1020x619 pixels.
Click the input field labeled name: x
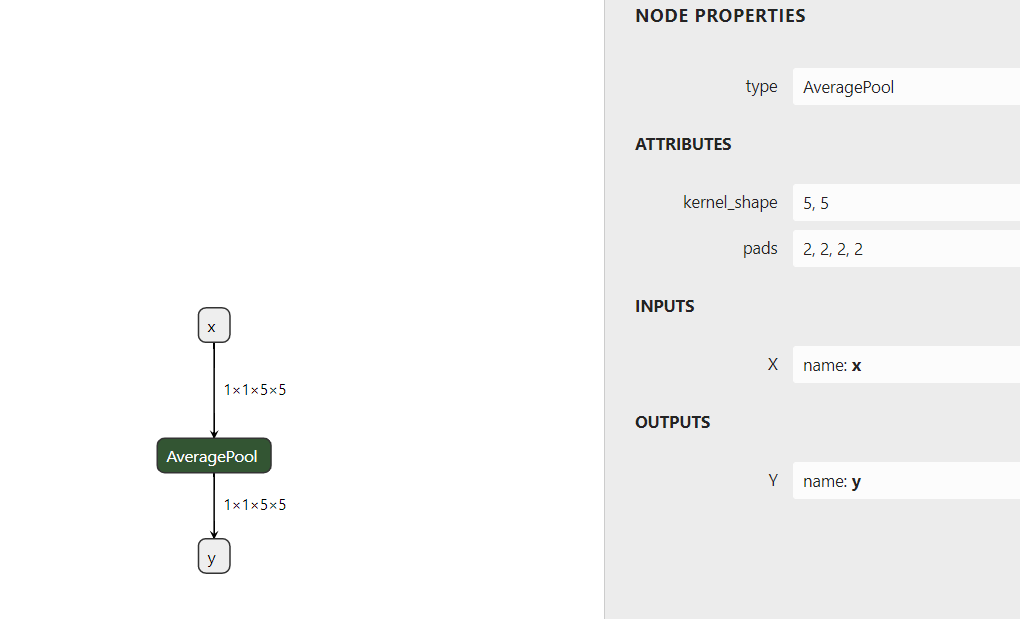pyautogui.click(x=900, y=364)
